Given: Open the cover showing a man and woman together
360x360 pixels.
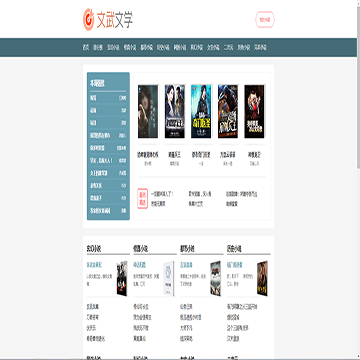Looking at the screenshot, I should tap(175, 111).
